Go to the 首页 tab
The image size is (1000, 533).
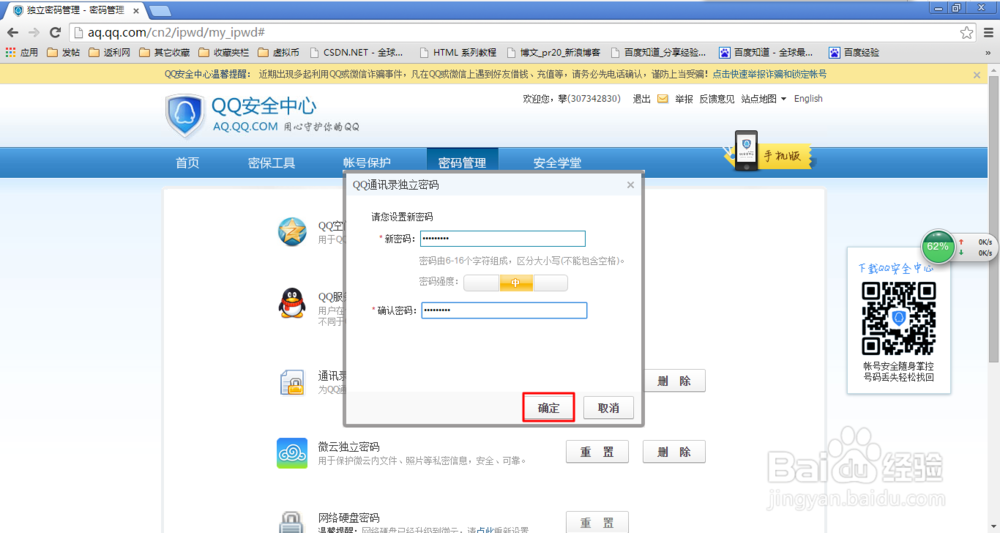[x=188, y=163]
